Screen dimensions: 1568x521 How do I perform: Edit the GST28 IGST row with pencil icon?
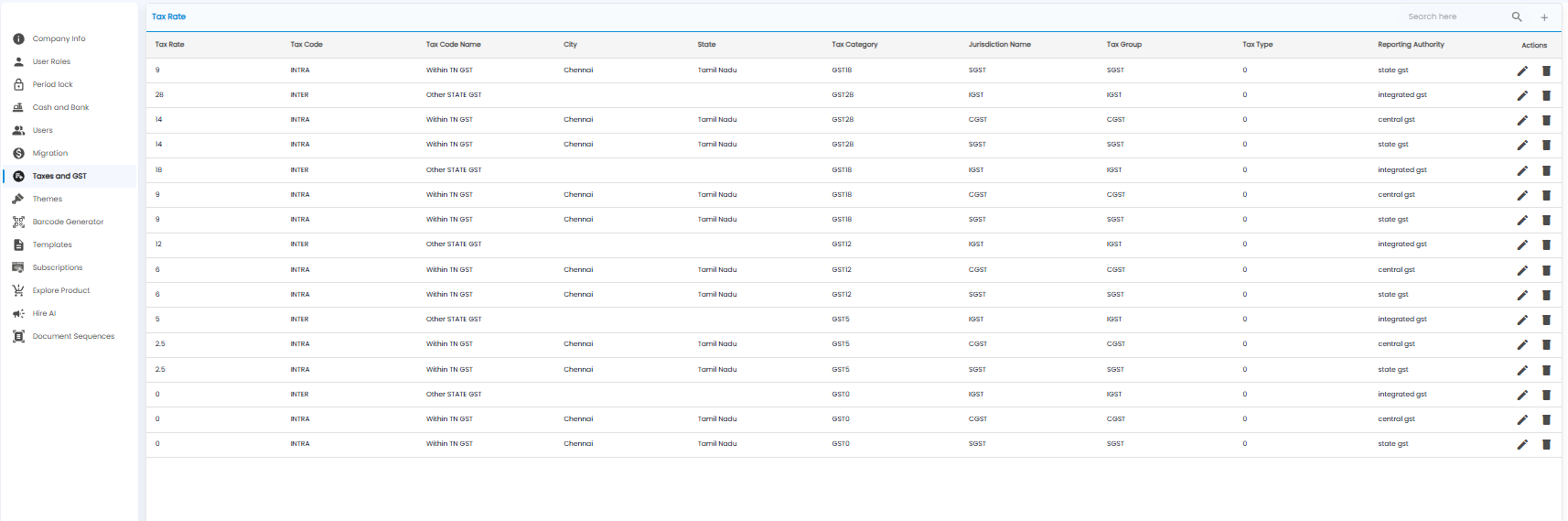[x=1522, y=95]
